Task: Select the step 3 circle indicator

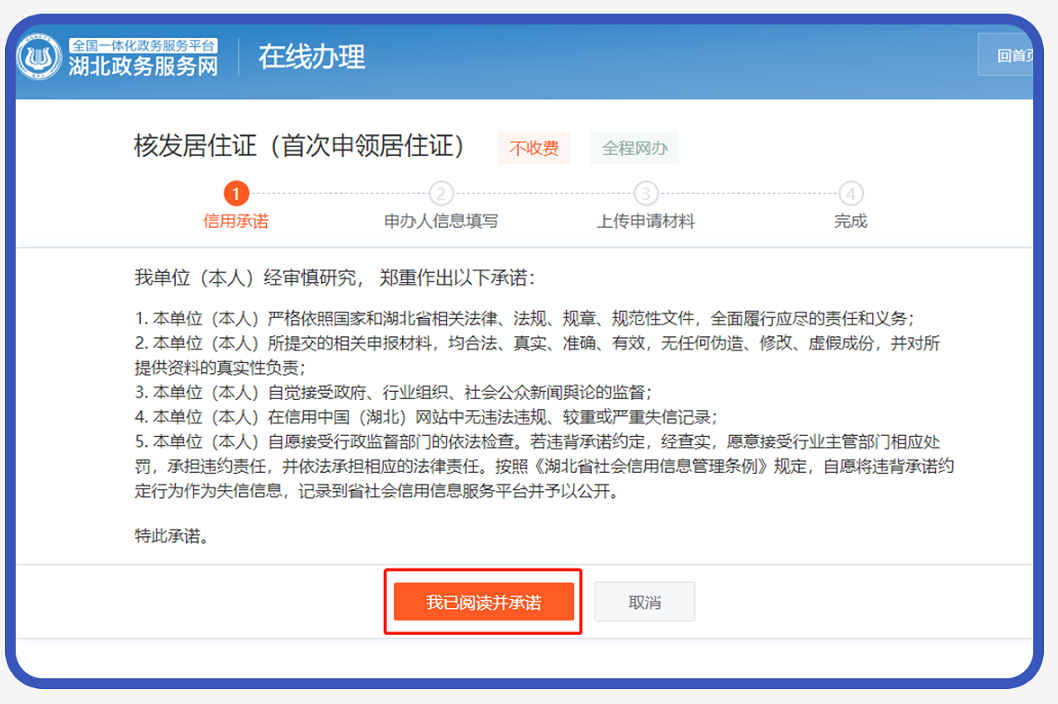Action: tap(646, 193)
